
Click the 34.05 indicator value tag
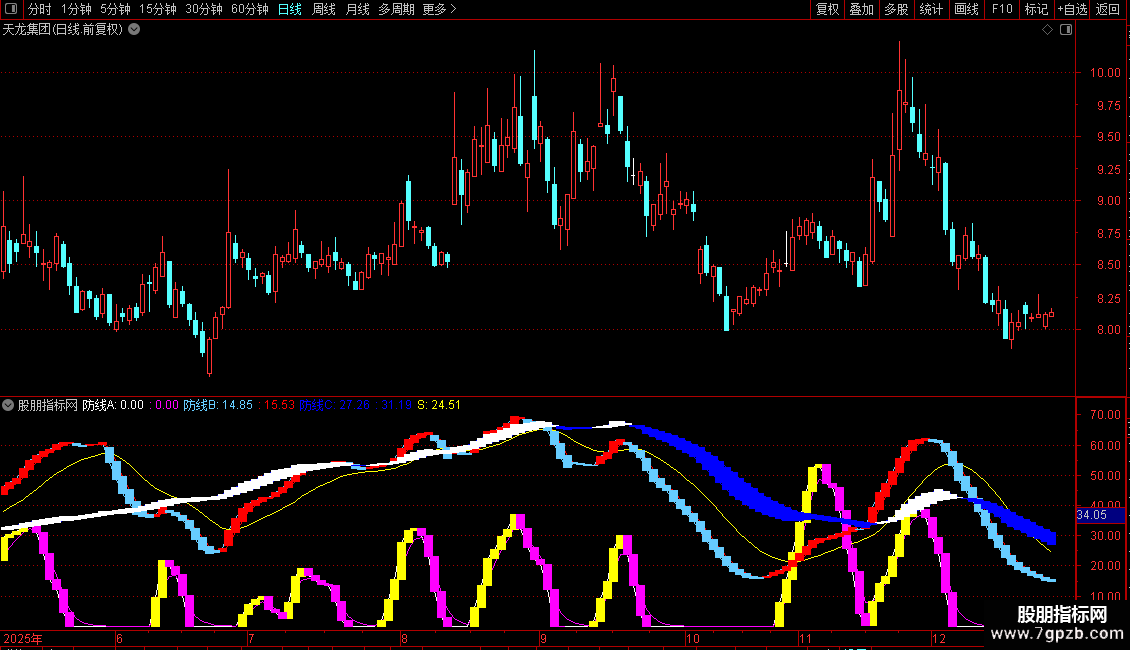pos(1100,515)
